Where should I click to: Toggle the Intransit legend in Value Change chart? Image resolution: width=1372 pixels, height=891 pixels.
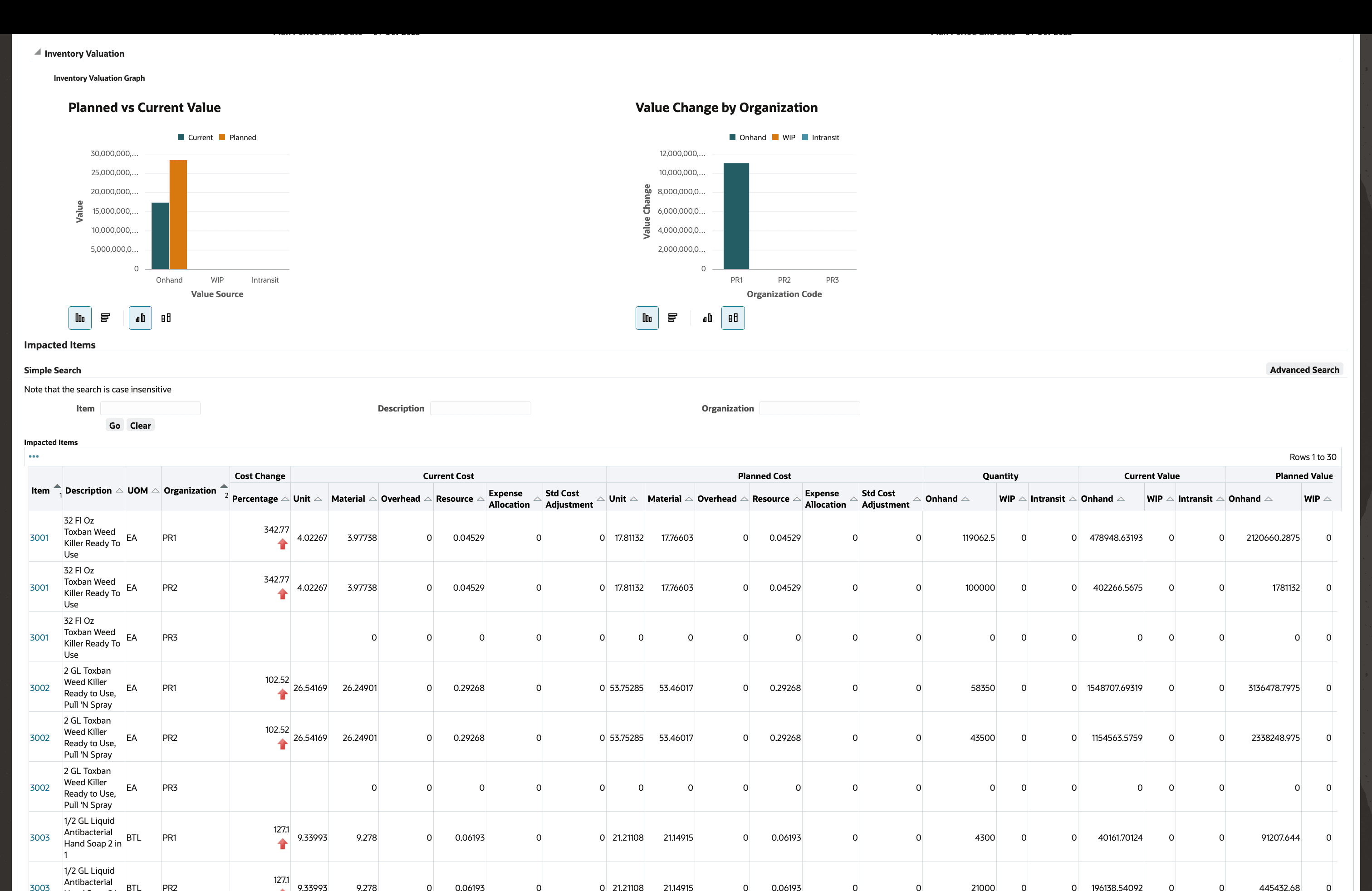point(821,137)
